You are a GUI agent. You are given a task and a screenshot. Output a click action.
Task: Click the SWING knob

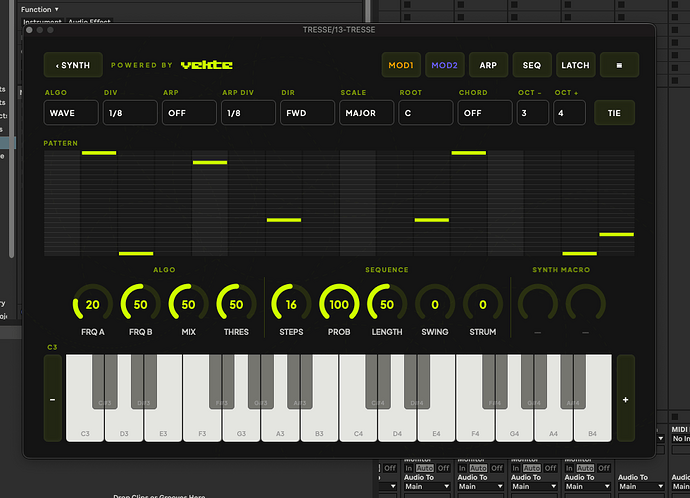coord(435,304)
